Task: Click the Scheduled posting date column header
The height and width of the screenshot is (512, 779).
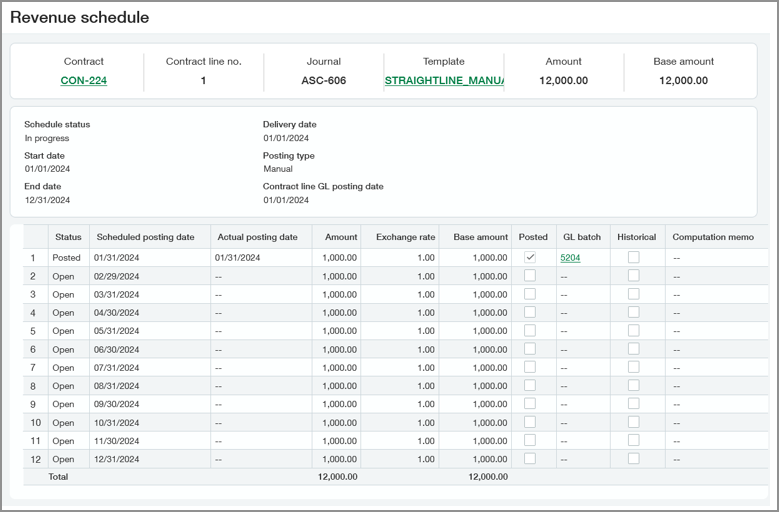Action: (145, 237)
